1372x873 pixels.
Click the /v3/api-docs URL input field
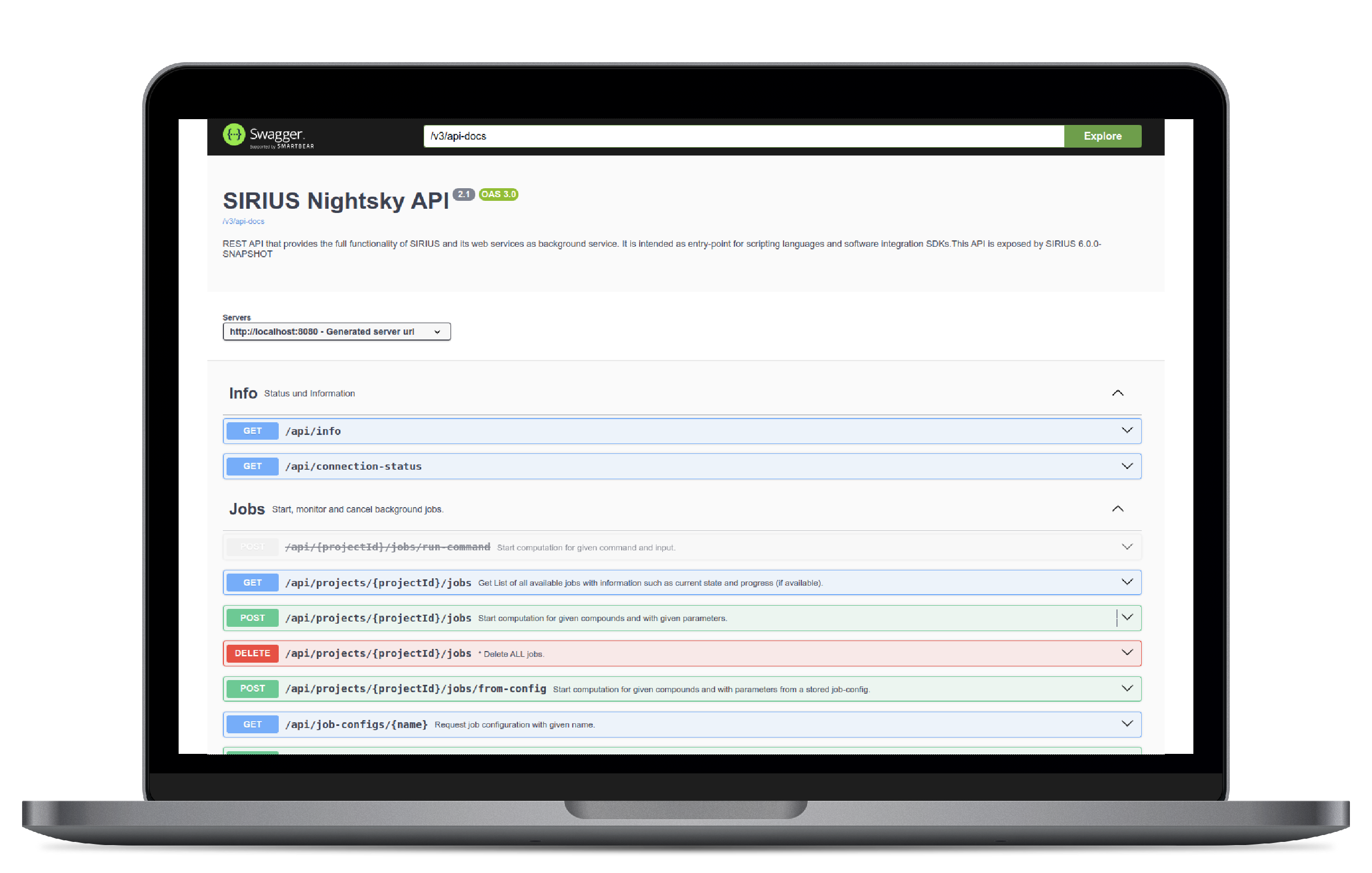point(743,137)
